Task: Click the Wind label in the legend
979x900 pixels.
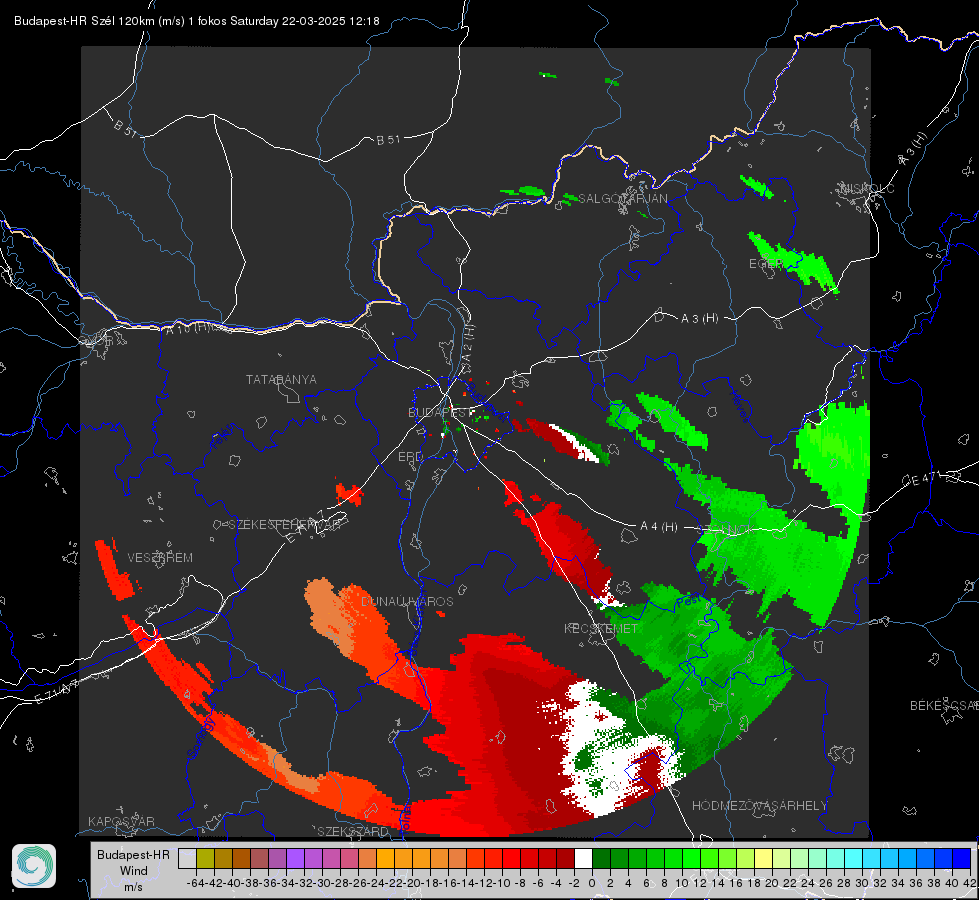Action: (x=134, y=871)
